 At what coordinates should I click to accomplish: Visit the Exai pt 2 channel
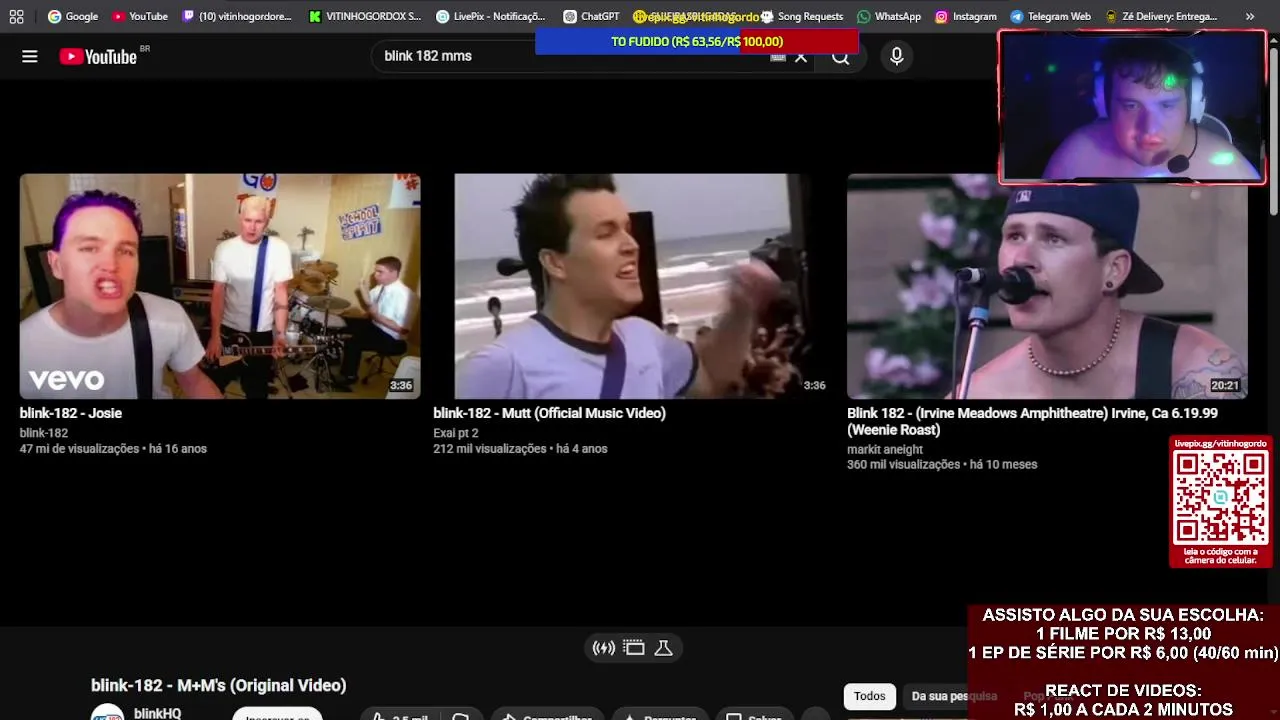coord(456,433)
